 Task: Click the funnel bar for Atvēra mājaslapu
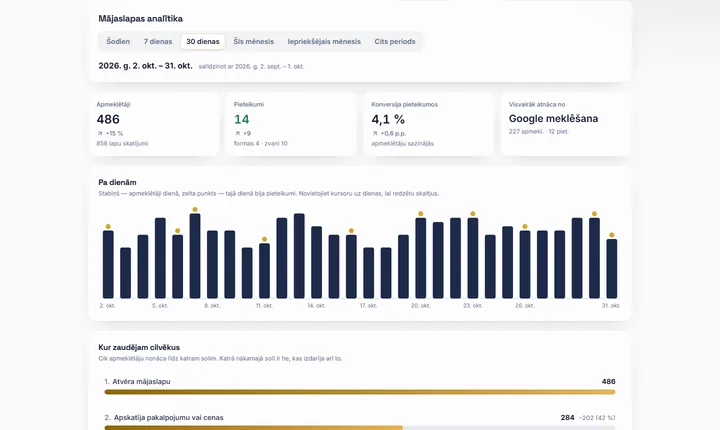click(x=360, y=392)
